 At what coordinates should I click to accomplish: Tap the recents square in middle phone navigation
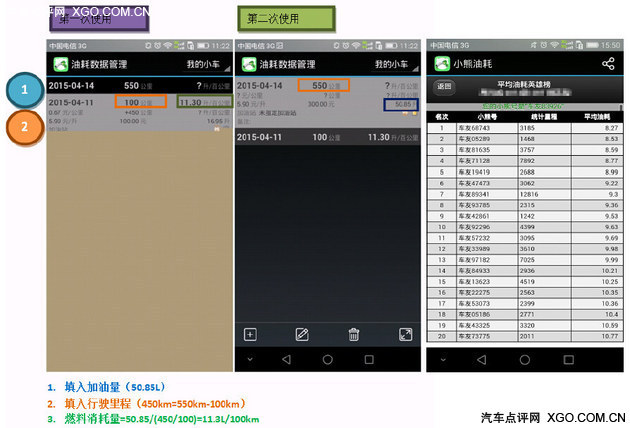pyautogui.click(x=369, y=359)
